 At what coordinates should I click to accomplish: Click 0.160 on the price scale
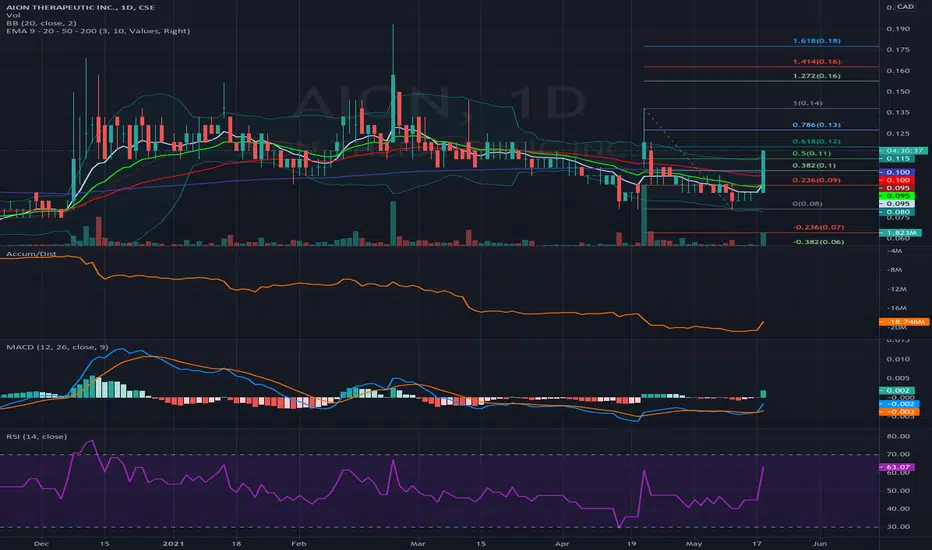pyautogui.click(x=898, y=71)
